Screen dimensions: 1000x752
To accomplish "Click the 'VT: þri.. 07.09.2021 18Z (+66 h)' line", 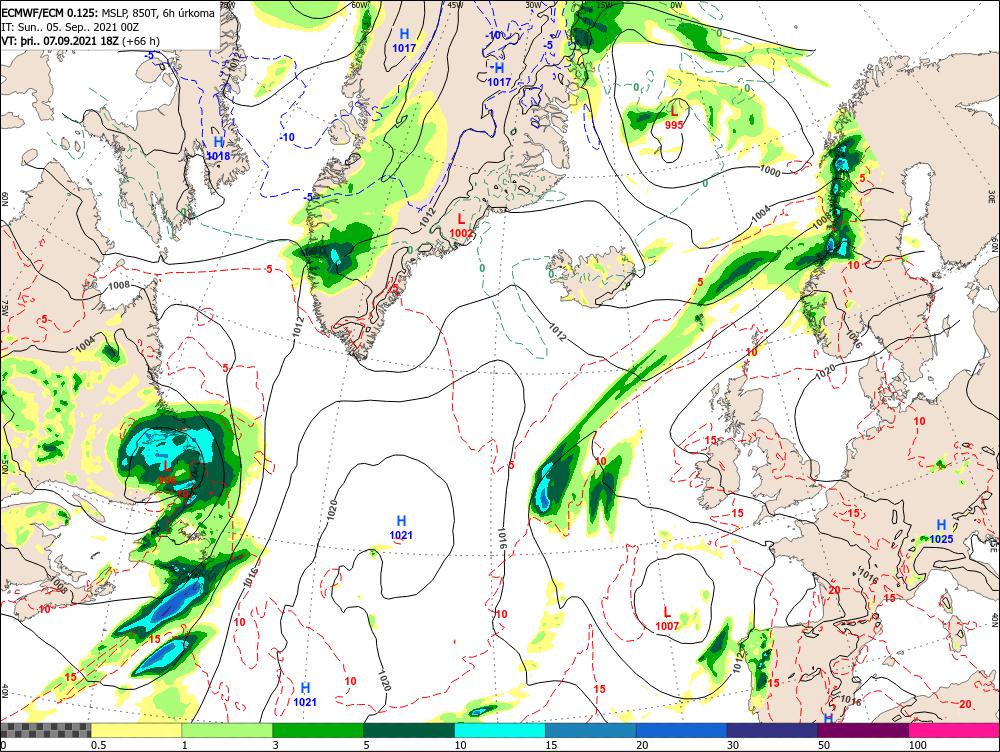I will [80, 41].
